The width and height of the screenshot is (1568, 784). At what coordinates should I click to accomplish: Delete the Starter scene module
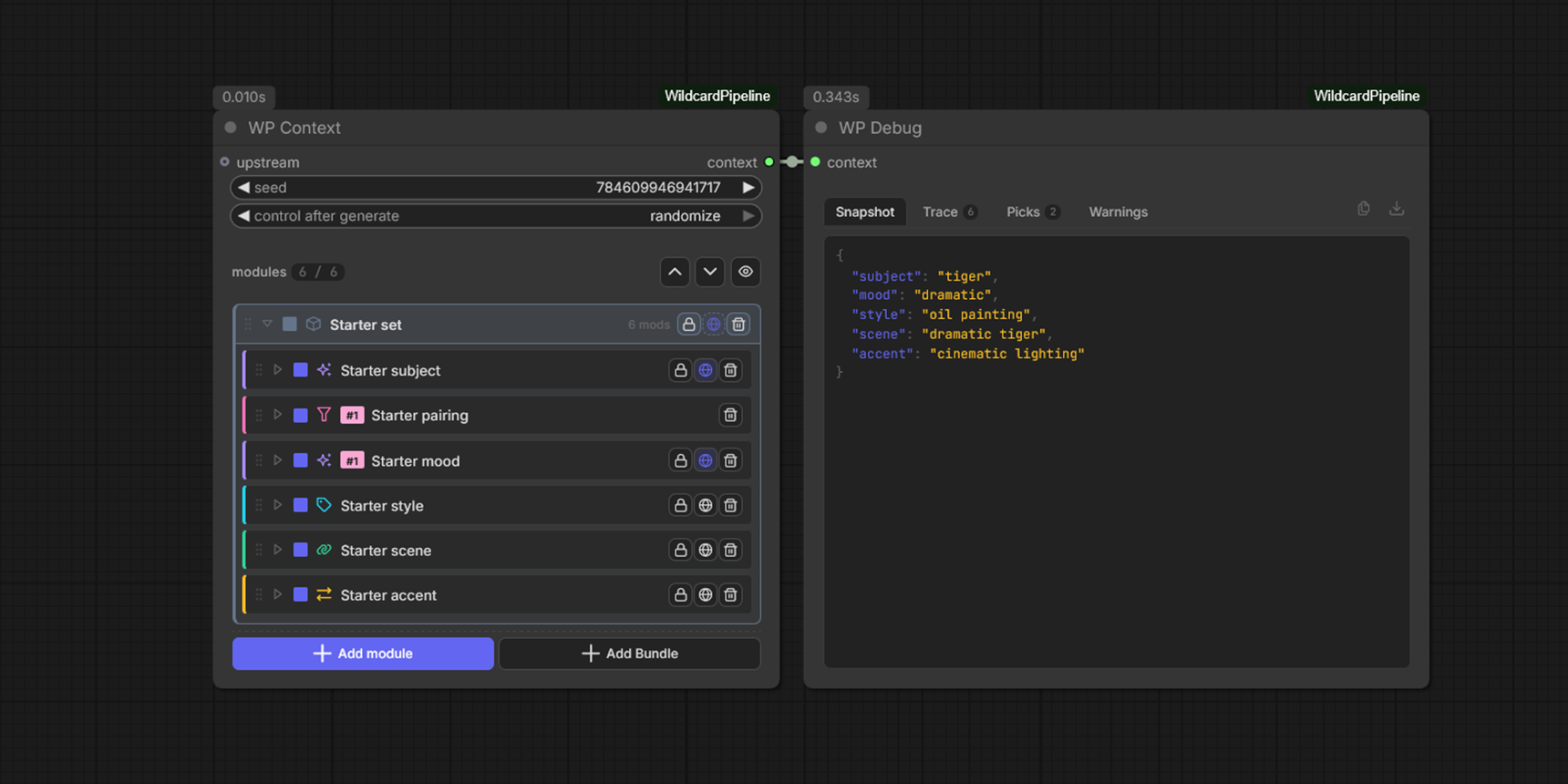point(730,550)
